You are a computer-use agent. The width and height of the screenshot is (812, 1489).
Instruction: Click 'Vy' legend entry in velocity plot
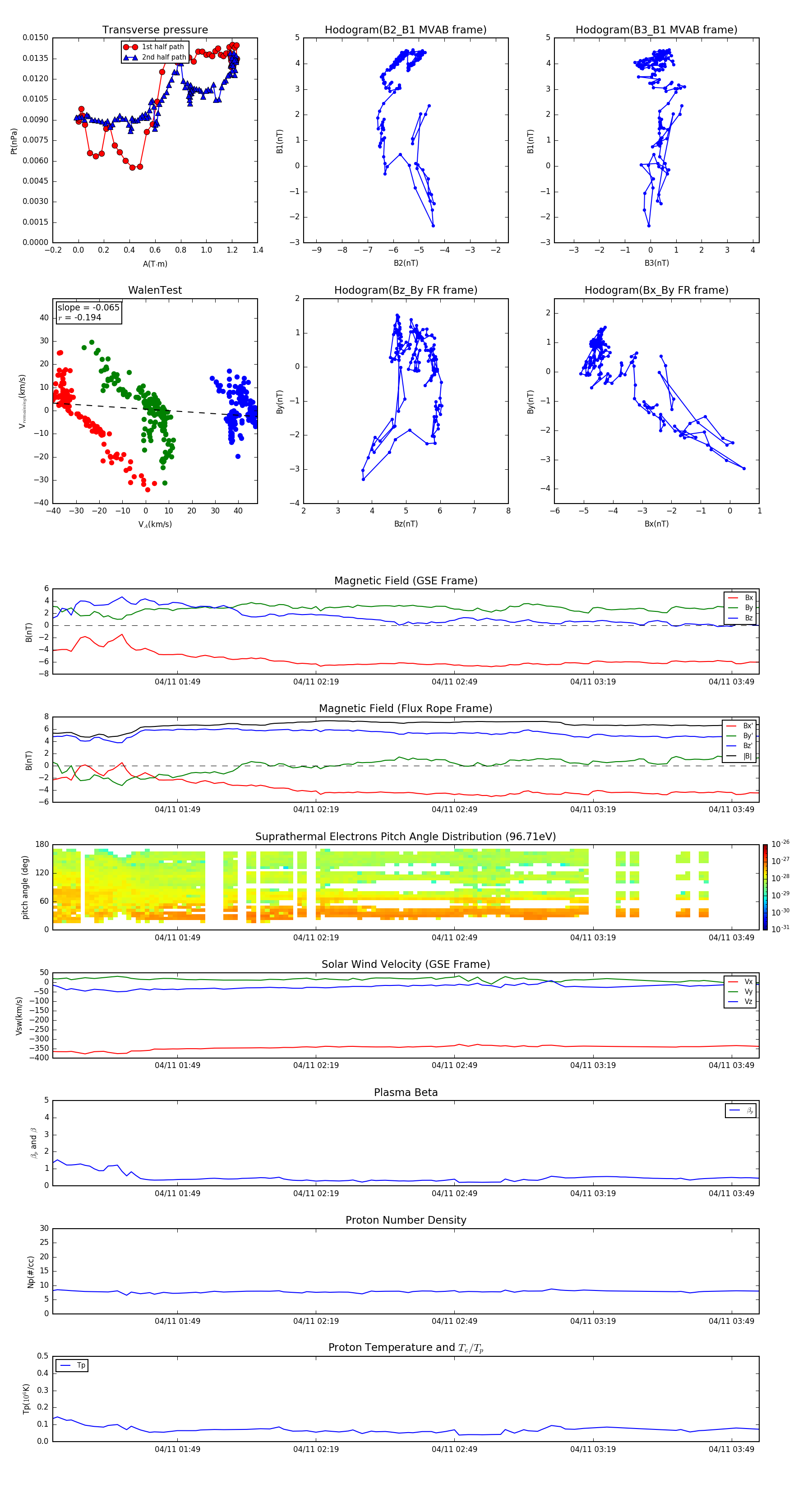pyautogui.click(x=740, y=991)
